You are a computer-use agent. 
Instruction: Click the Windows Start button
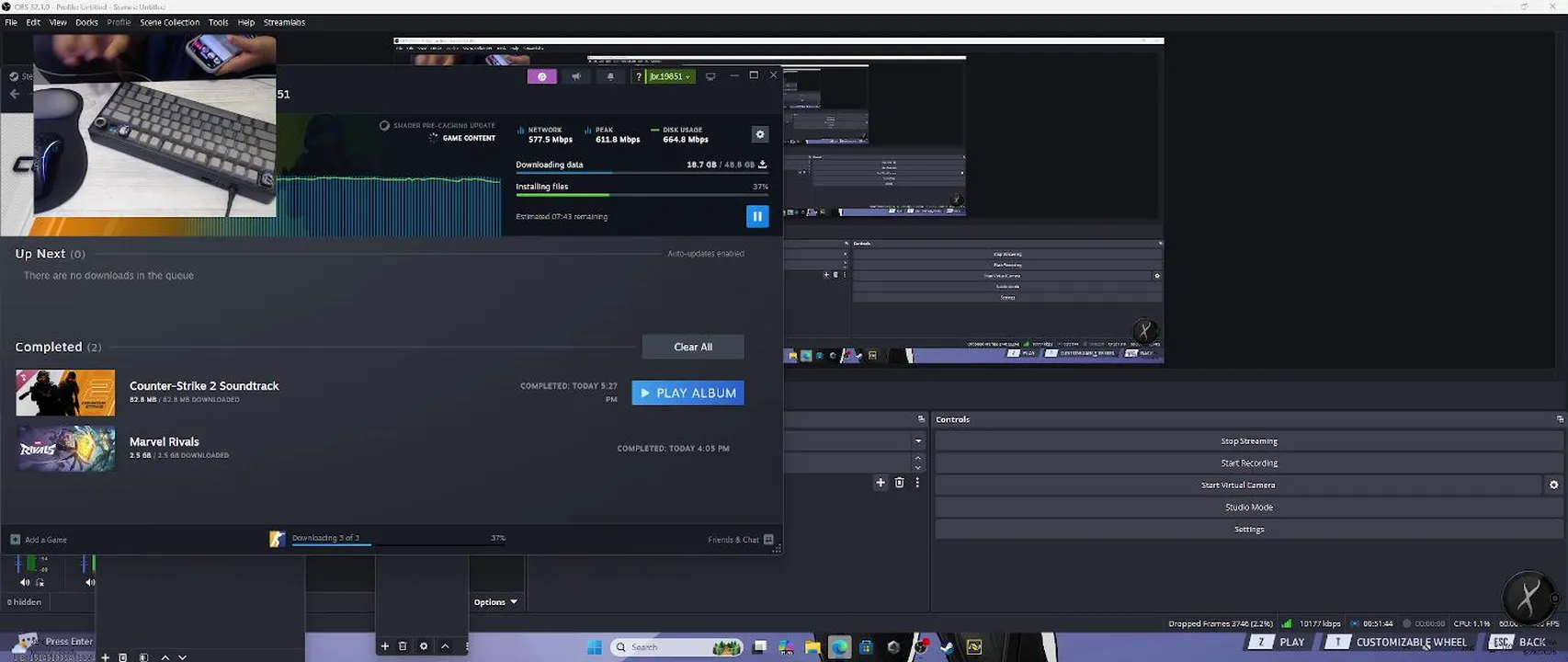point(594,647)
